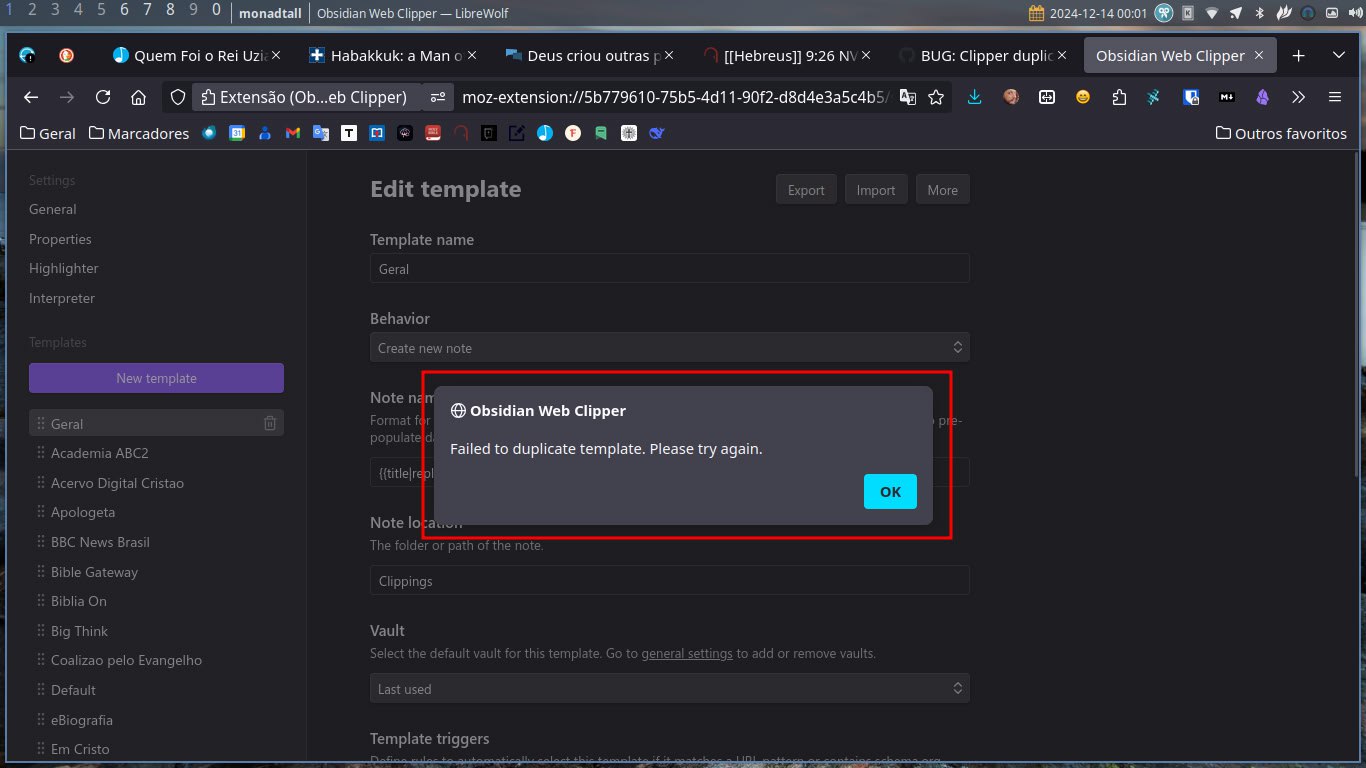Bookmark this page with the star icon

click(x=936, y=97)
